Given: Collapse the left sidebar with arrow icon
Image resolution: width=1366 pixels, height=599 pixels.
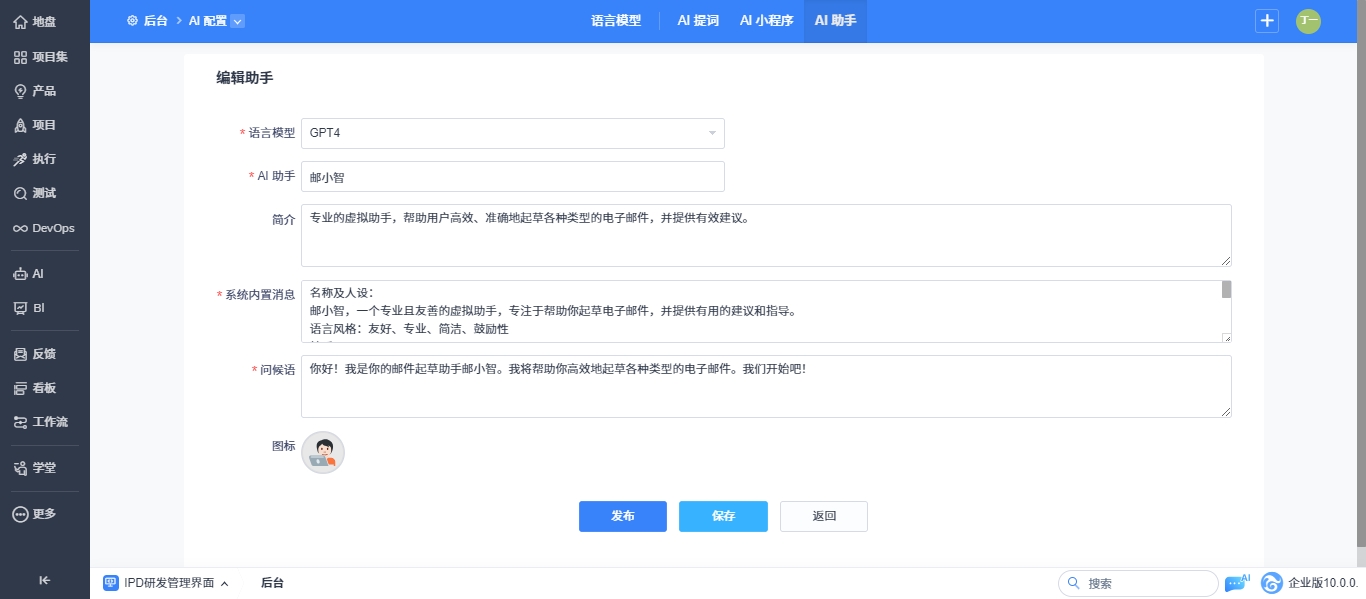Looking at the screenshot, I should pyautogui.click(x=45, y=580).
